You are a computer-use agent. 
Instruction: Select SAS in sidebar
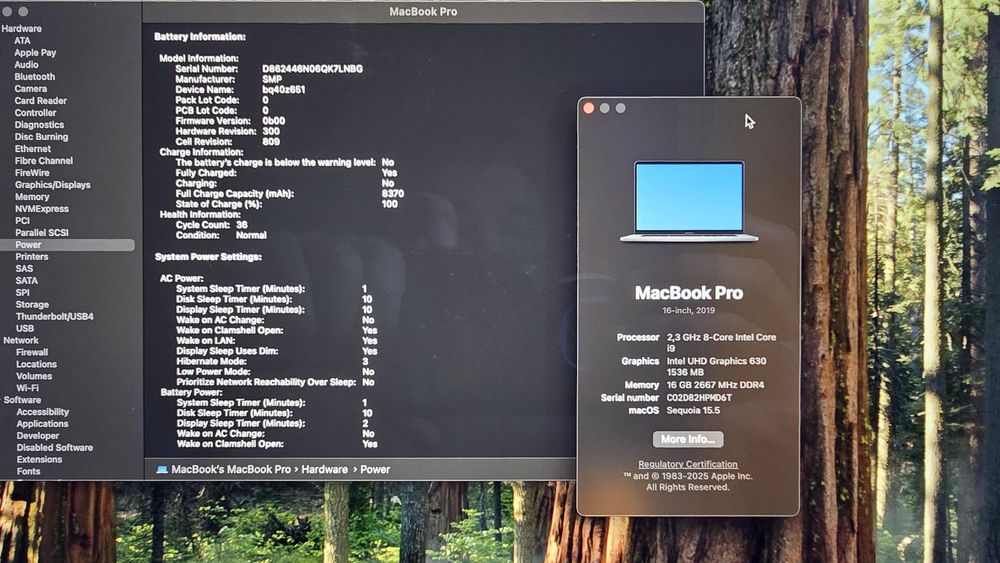[x=24, y=268]
